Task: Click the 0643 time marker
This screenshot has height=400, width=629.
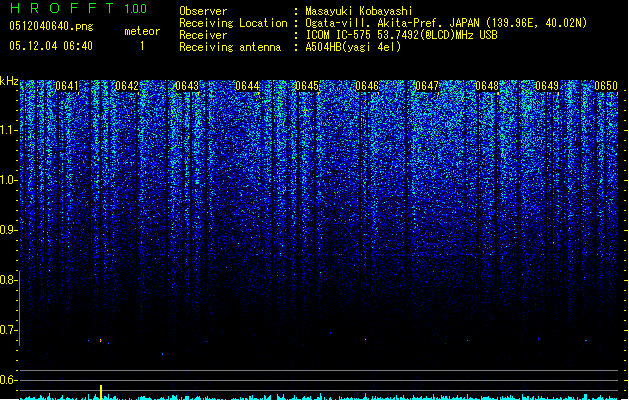Action: (187, 86)
